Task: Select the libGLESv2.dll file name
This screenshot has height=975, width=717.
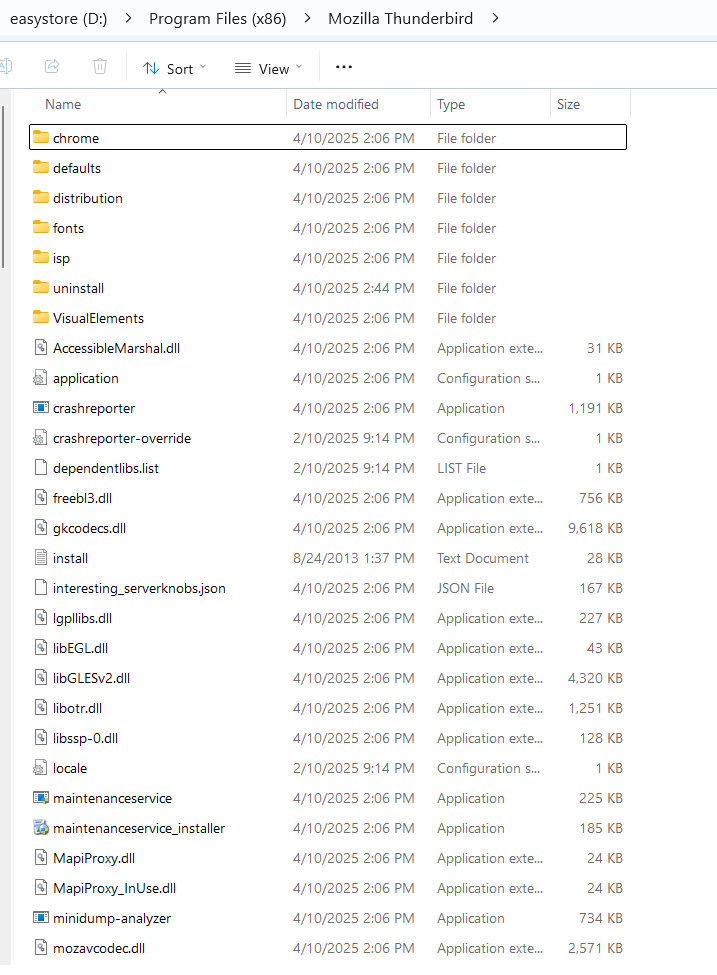Action: pyautogui.click(x=91, y=678)
